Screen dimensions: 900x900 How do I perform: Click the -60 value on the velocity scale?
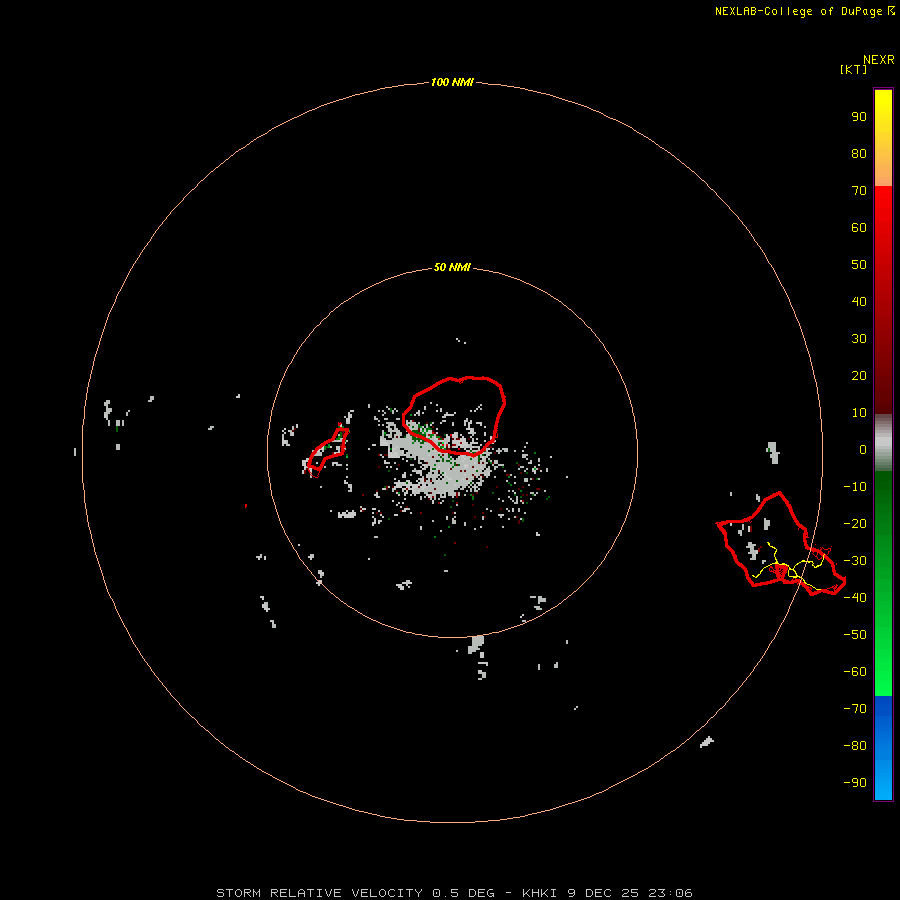pyautogui.click(x=855, y=672)
